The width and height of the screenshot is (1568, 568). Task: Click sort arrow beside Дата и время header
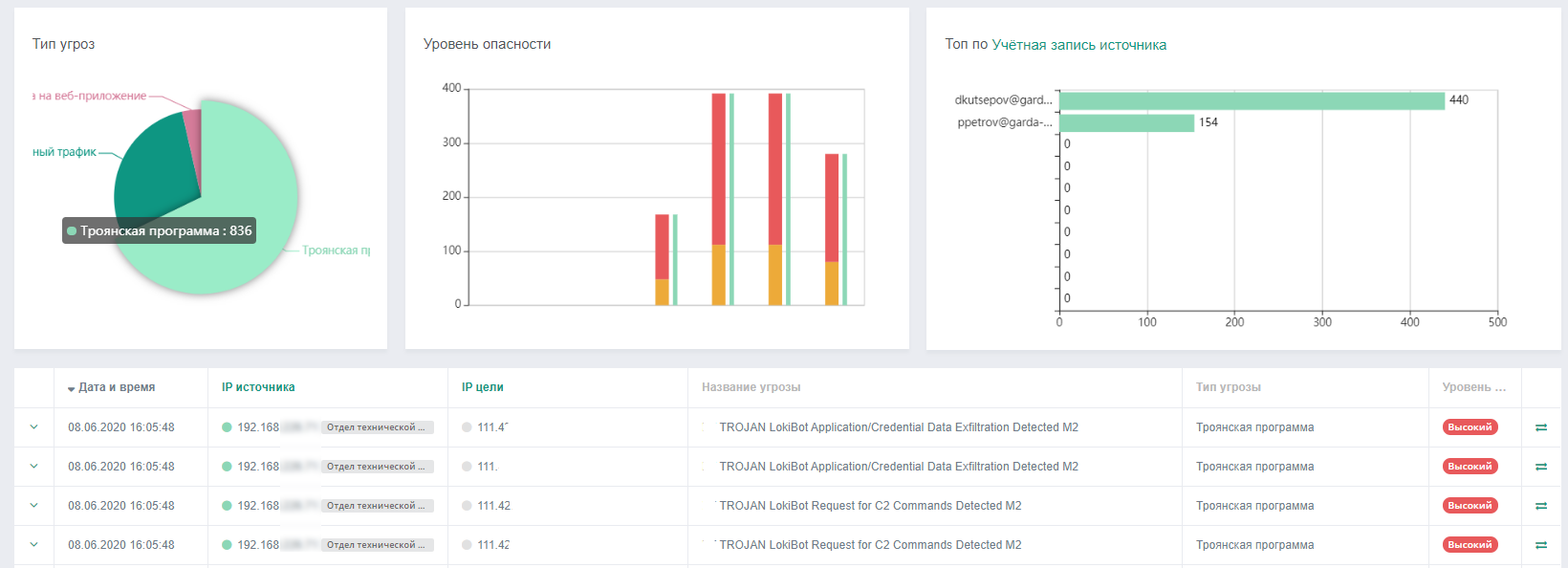click(72, 389)
